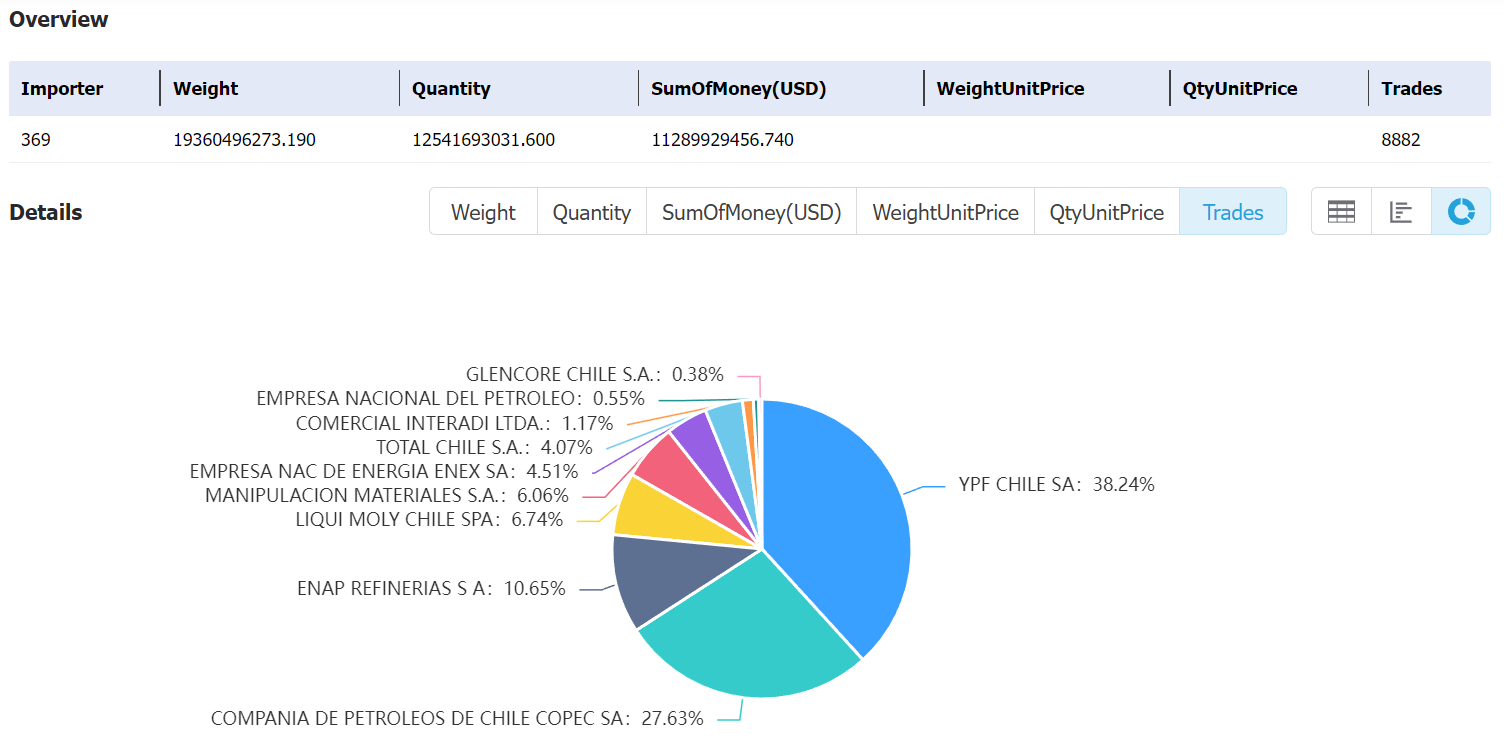Viewport: 1504px width, 755px height.
Task: Select the SumOfMoney(USD) tab
Action: pos(752,212)
